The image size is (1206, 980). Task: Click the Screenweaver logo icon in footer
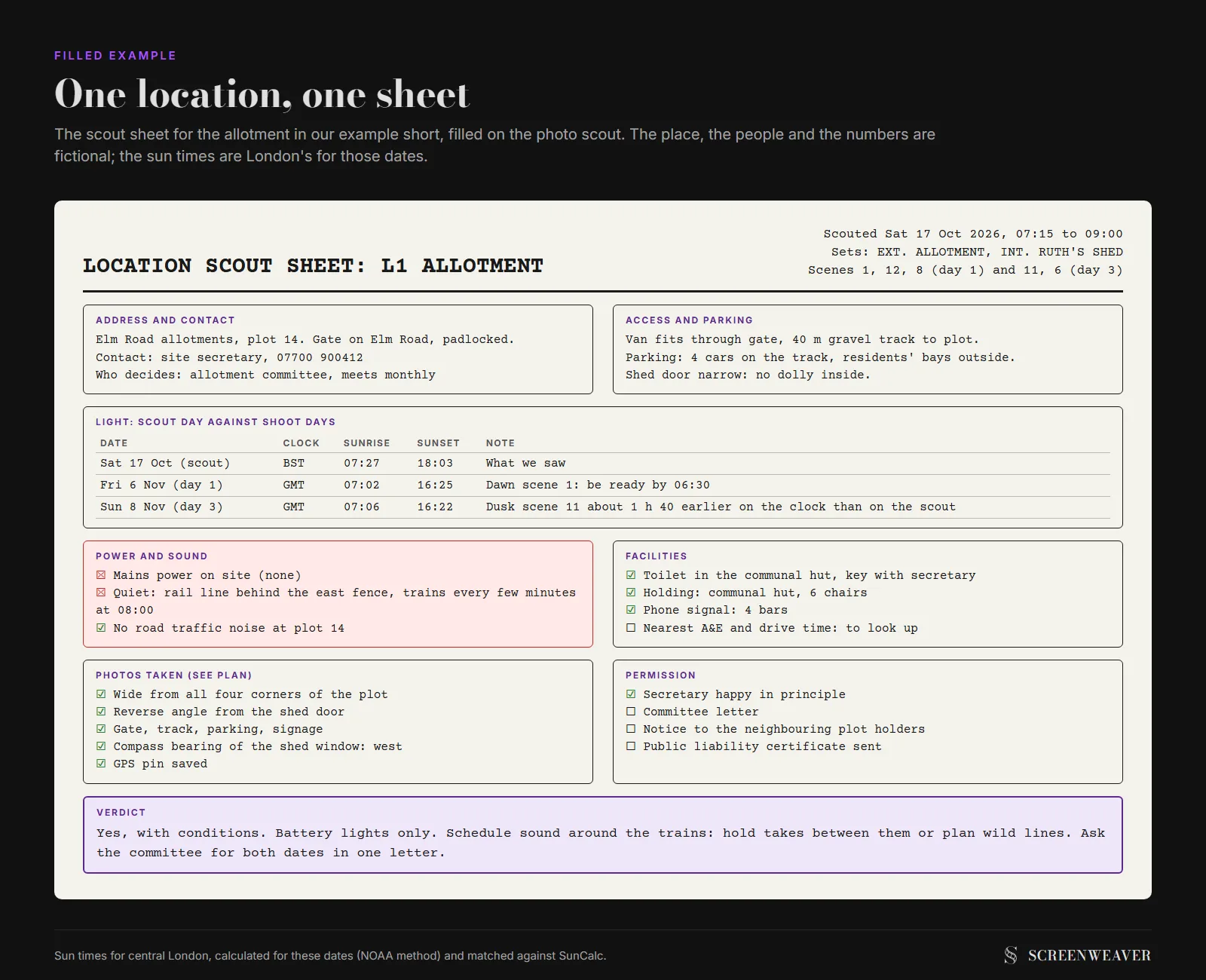click(x=1011, y=955)
